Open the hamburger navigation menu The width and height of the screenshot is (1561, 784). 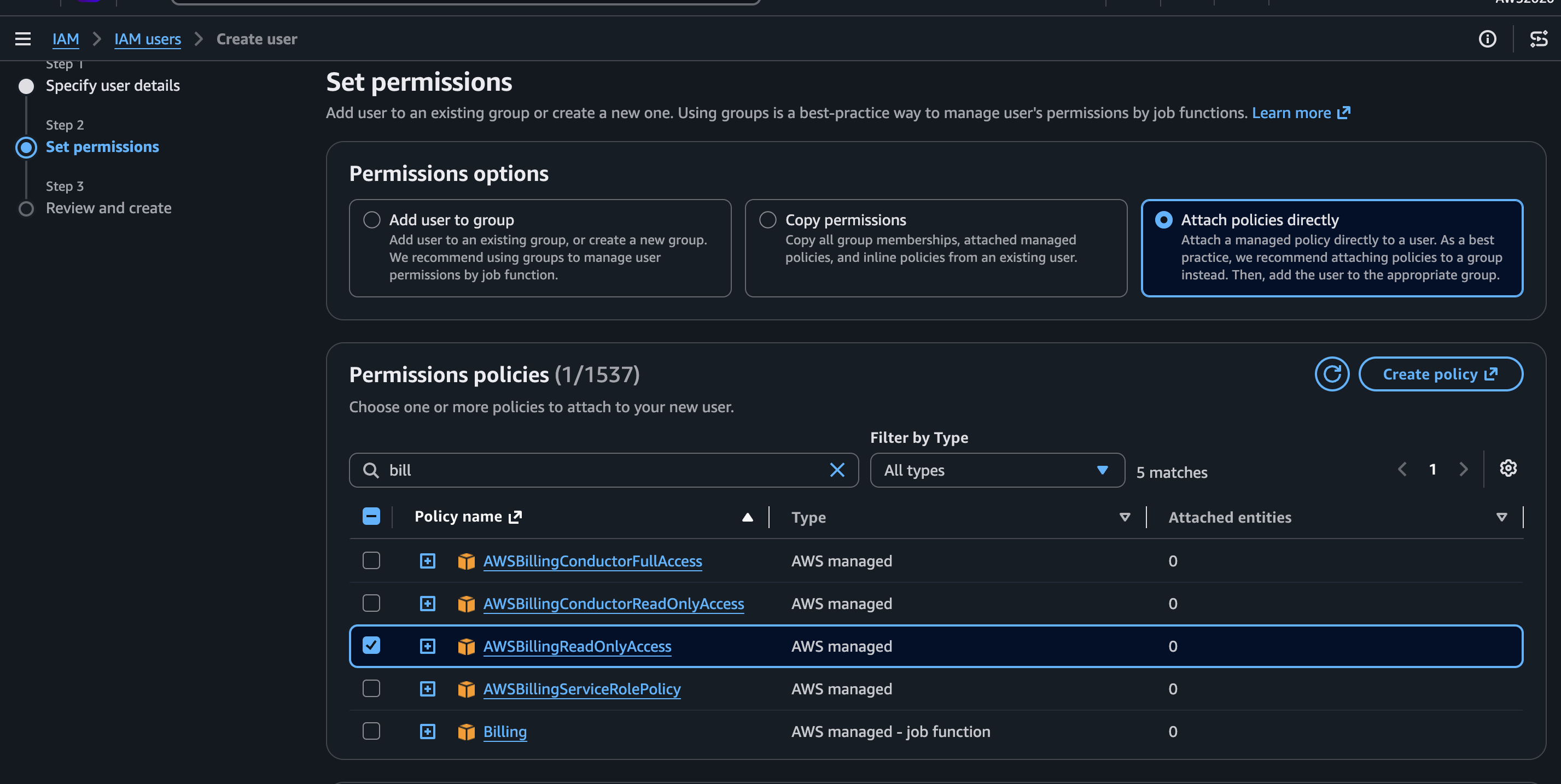point(23,39)
